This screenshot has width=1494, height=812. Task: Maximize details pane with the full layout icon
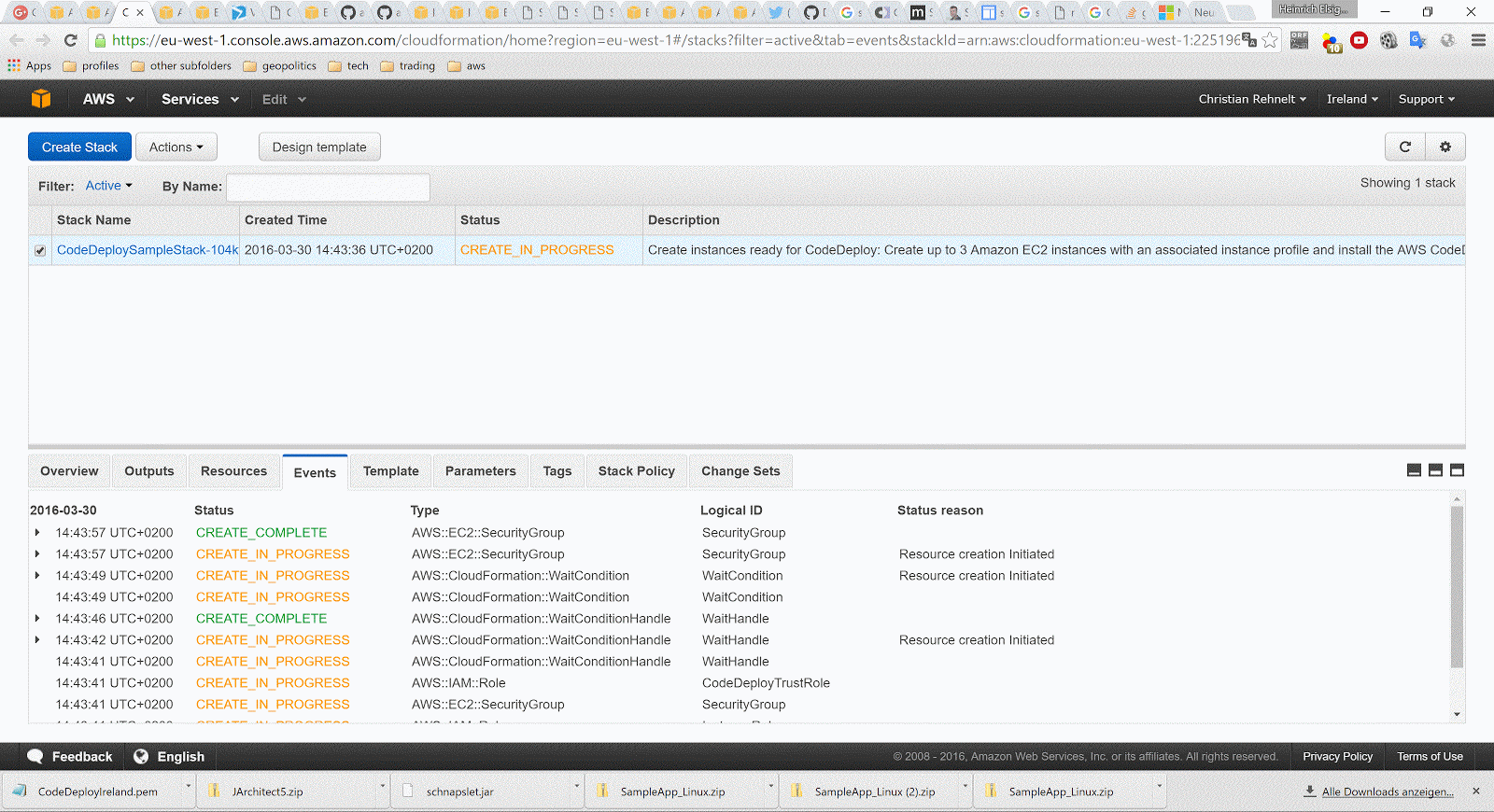coord(1457,470)
